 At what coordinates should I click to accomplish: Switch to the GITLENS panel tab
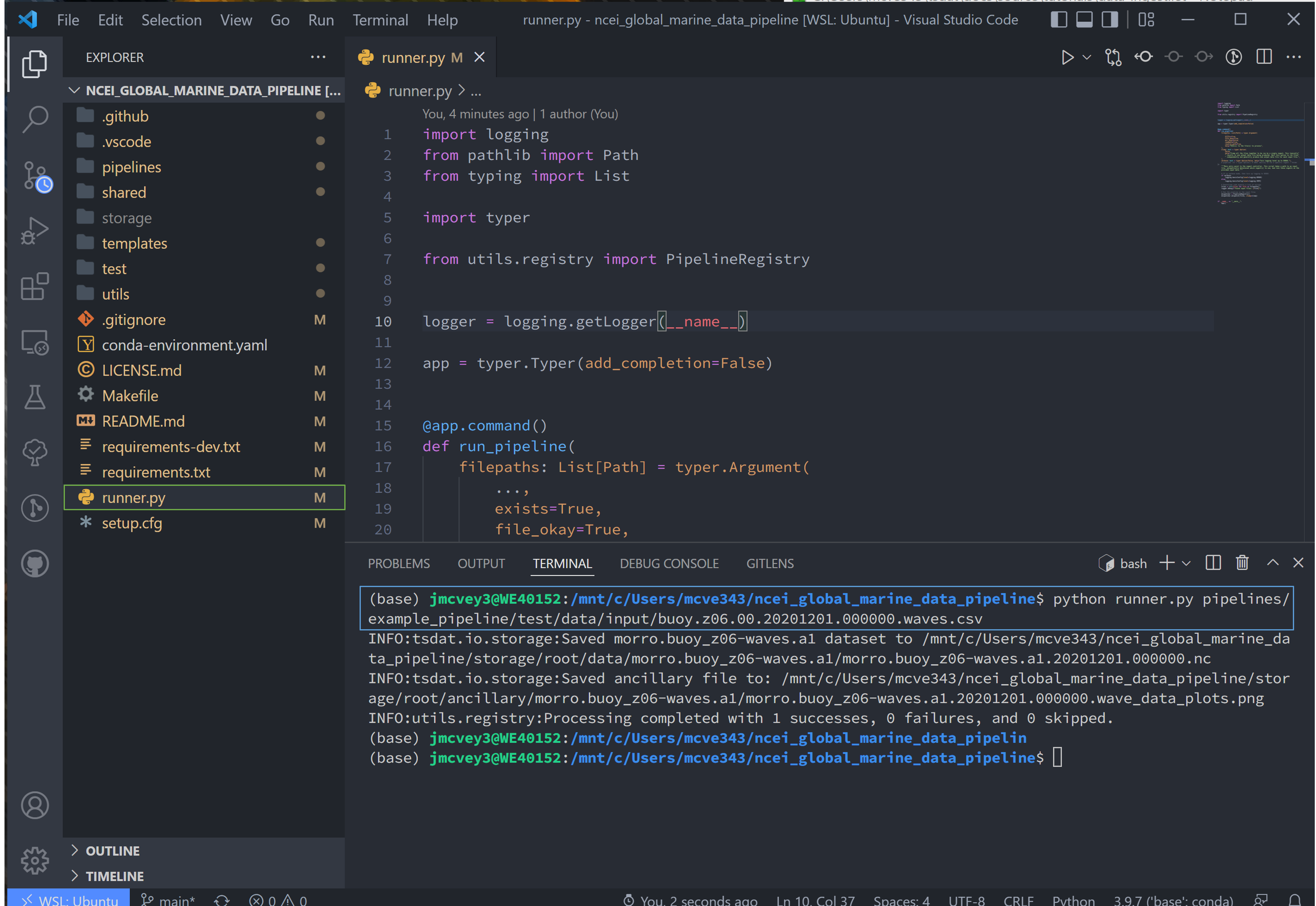(x=770, y=563)
